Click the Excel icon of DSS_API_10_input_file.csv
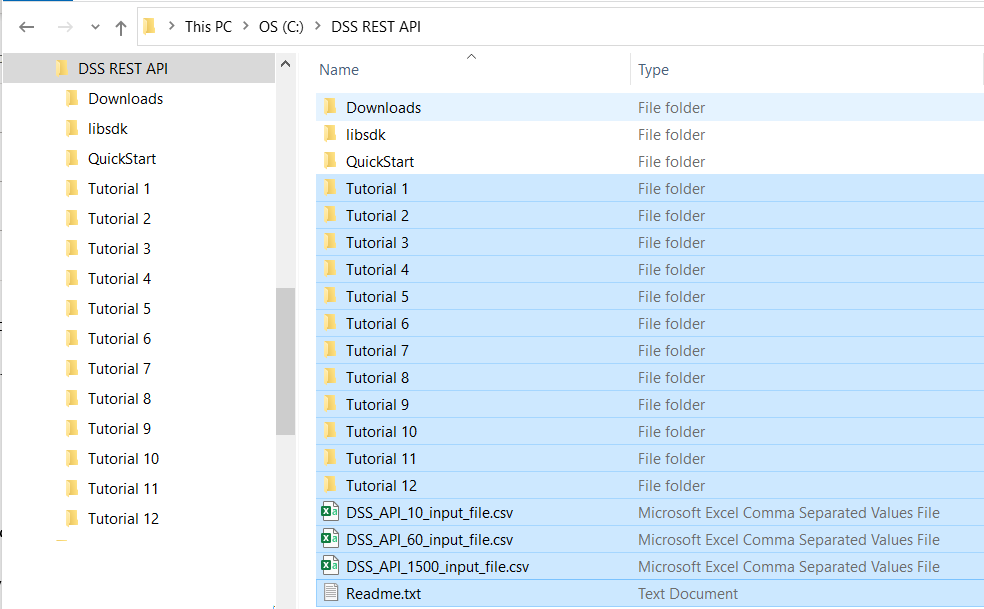This screenshot has height=609, width=984. 329,512
